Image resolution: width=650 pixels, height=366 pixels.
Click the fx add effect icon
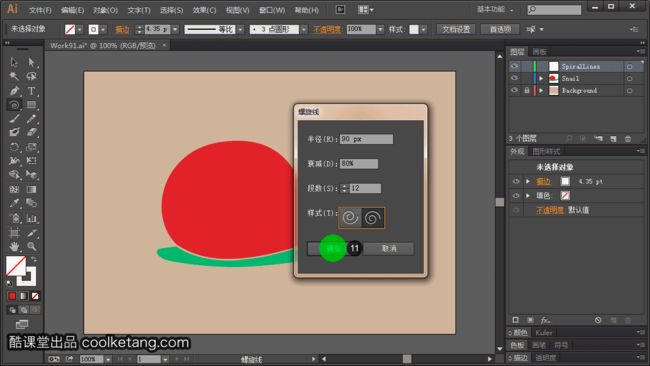pyautogui.click(x=545, y=320)
